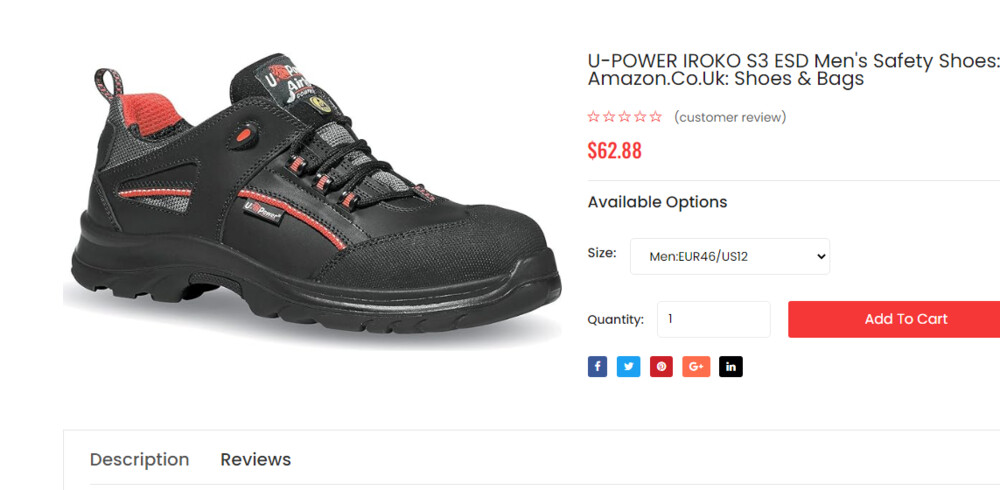Click the fourth rating star
This screenshot has height=490, width=1000.
[640, 117]
